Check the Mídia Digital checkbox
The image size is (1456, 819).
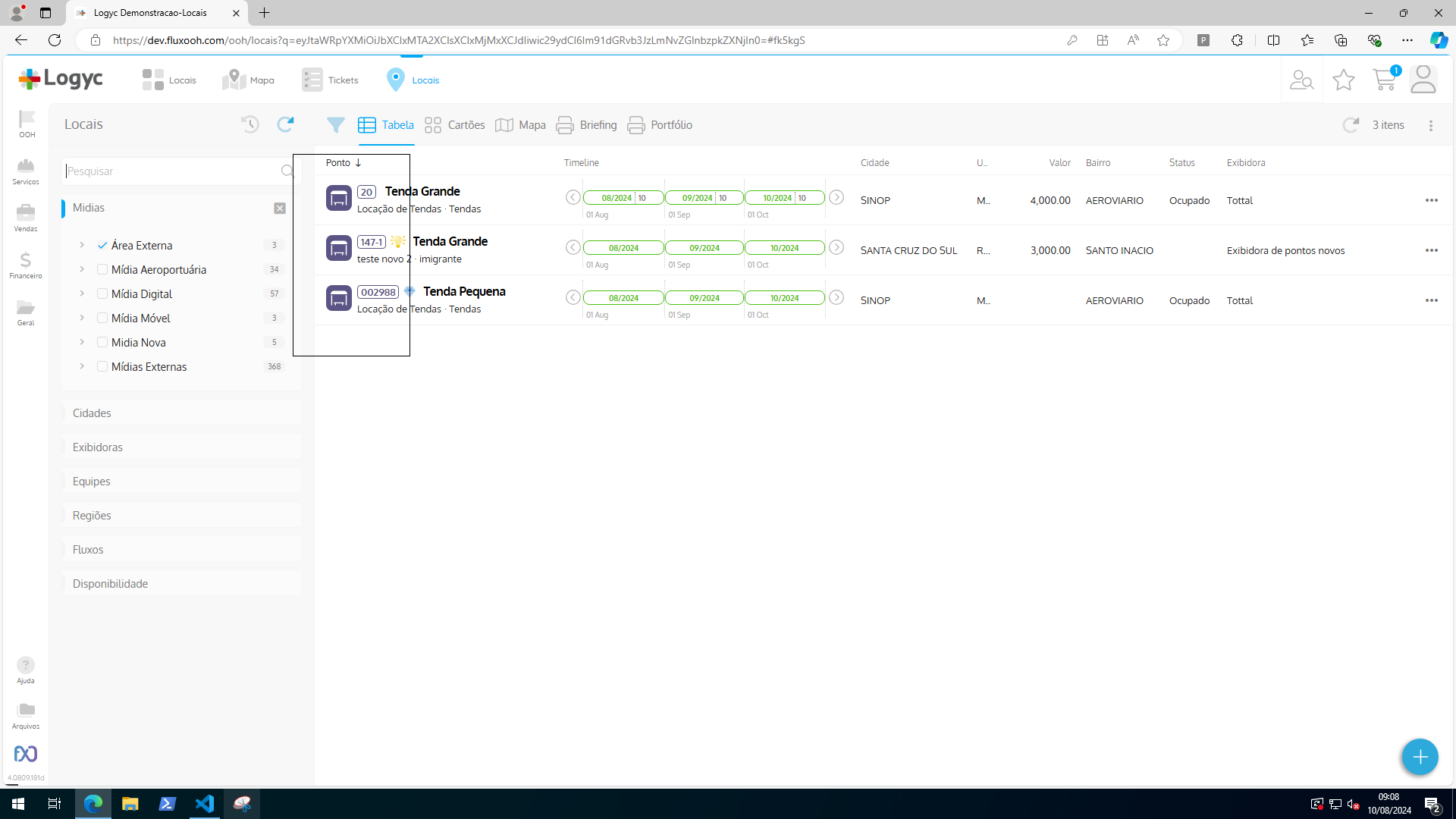(x=102, y=294)
